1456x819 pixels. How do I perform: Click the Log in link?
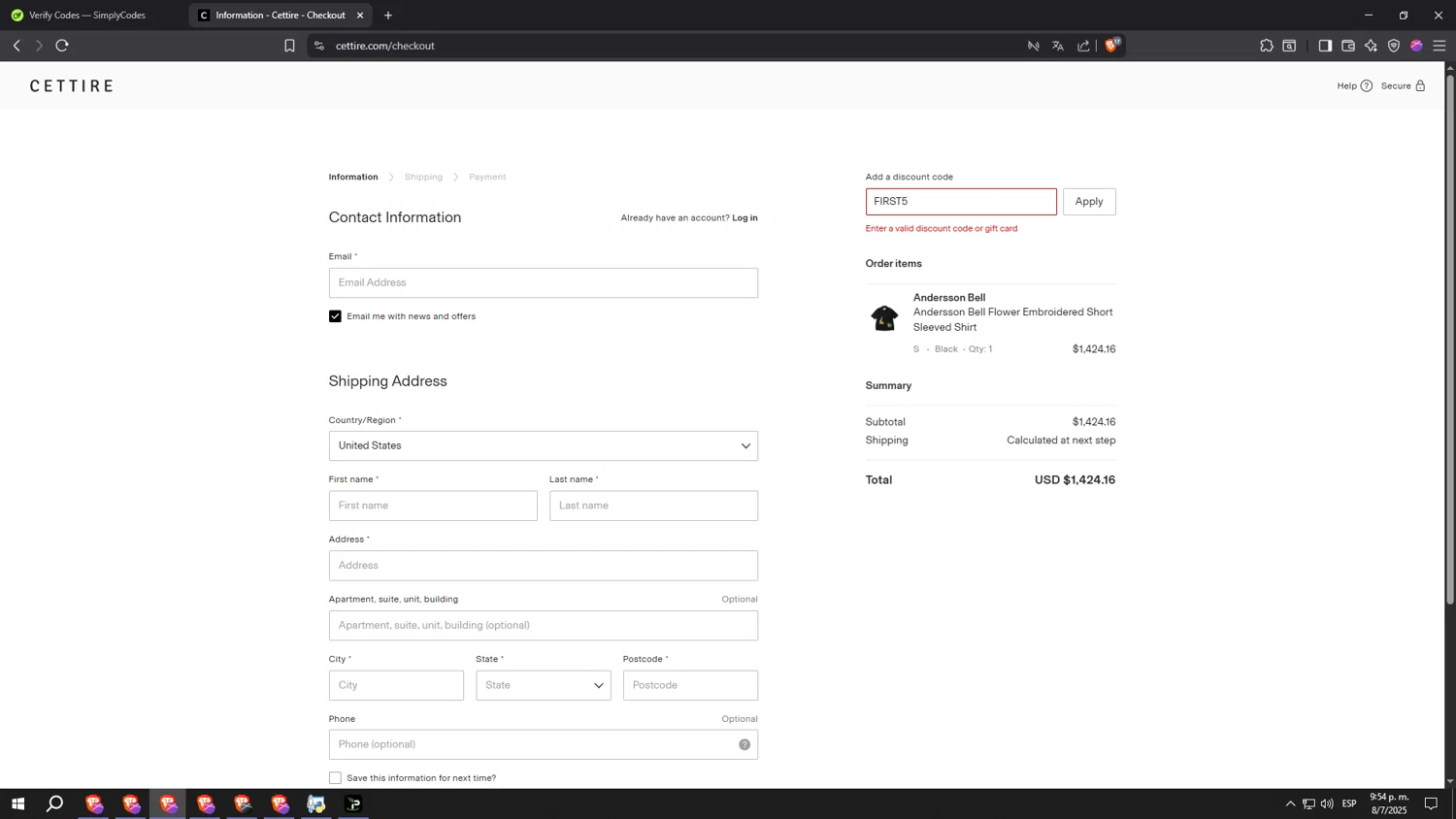pos(745,217)
